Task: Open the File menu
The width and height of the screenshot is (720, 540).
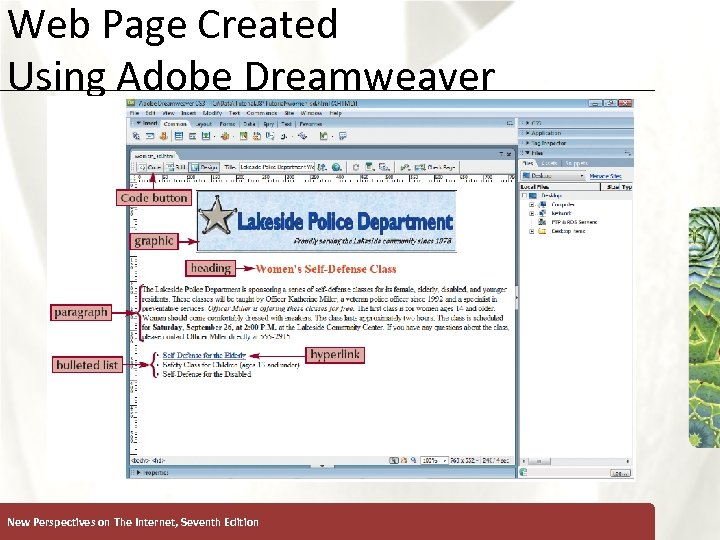Action: 134,113
